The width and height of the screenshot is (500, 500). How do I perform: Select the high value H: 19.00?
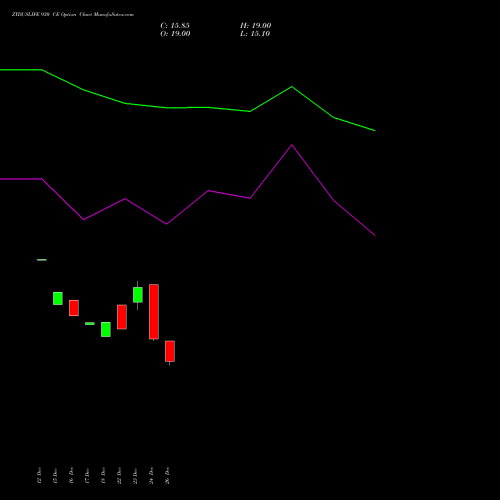click(x=256, y=26)
